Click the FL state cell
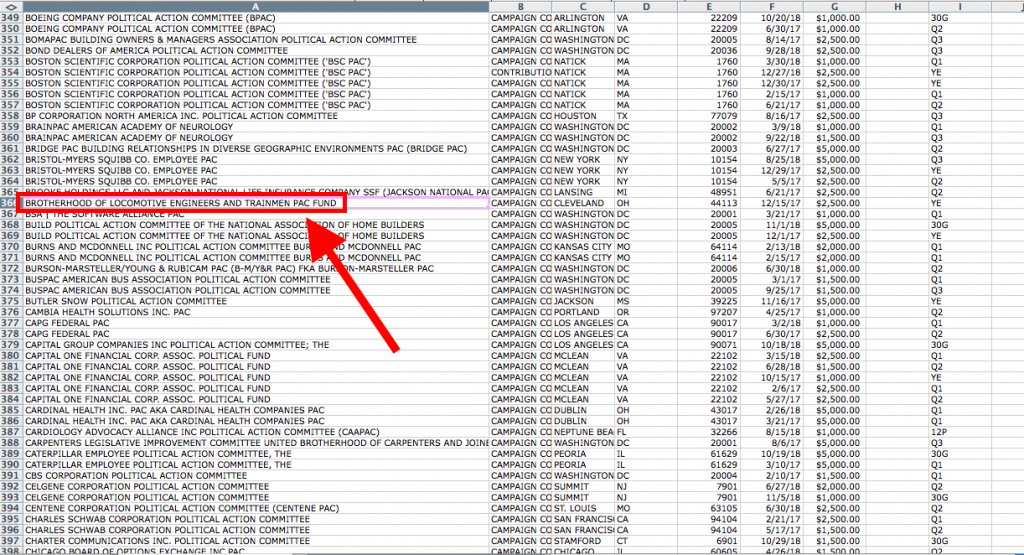This screenshot has height=555, width=1024. tap(646, 432)
